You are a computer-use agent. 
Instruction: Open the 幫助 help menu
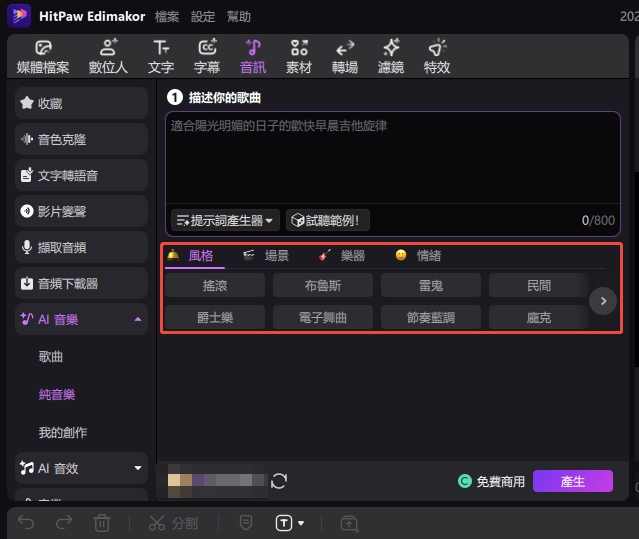coord(239,17)
